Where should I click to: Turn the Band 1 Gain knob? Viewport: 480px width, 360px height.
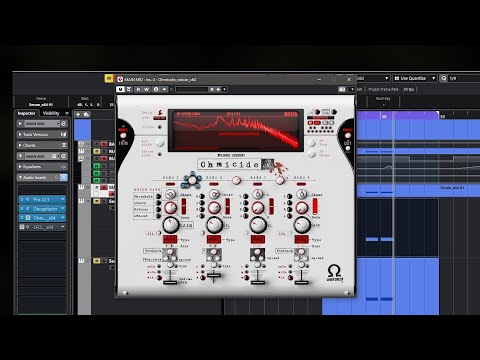(170, 225)
